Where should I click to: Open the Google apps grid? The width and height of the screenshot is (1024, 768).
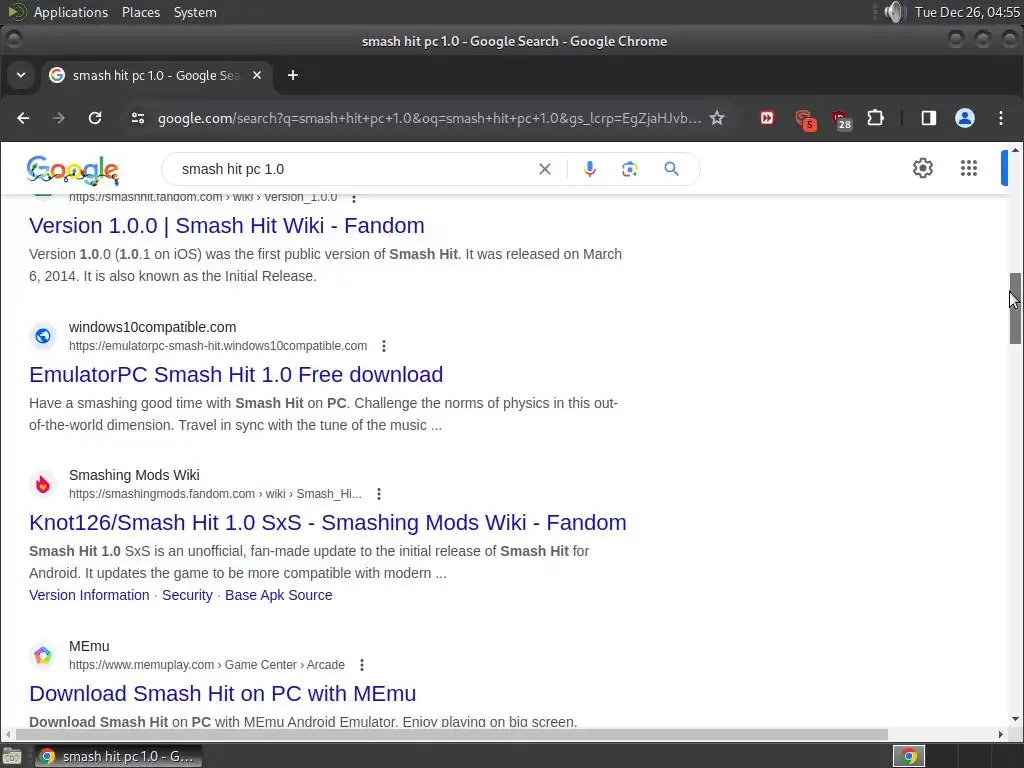968,168
